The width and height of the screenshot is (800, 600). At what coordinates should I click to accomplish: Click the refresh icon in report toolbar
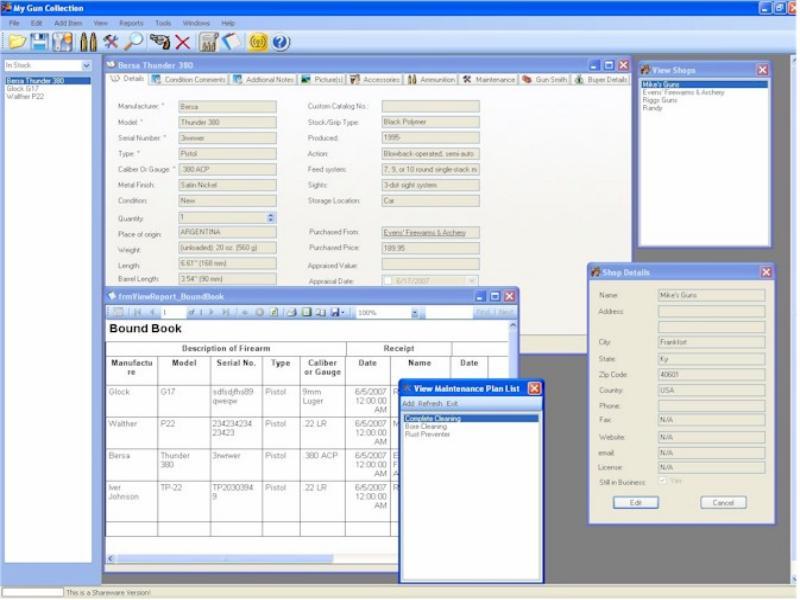pyautogui.click(x=273, y=312)
